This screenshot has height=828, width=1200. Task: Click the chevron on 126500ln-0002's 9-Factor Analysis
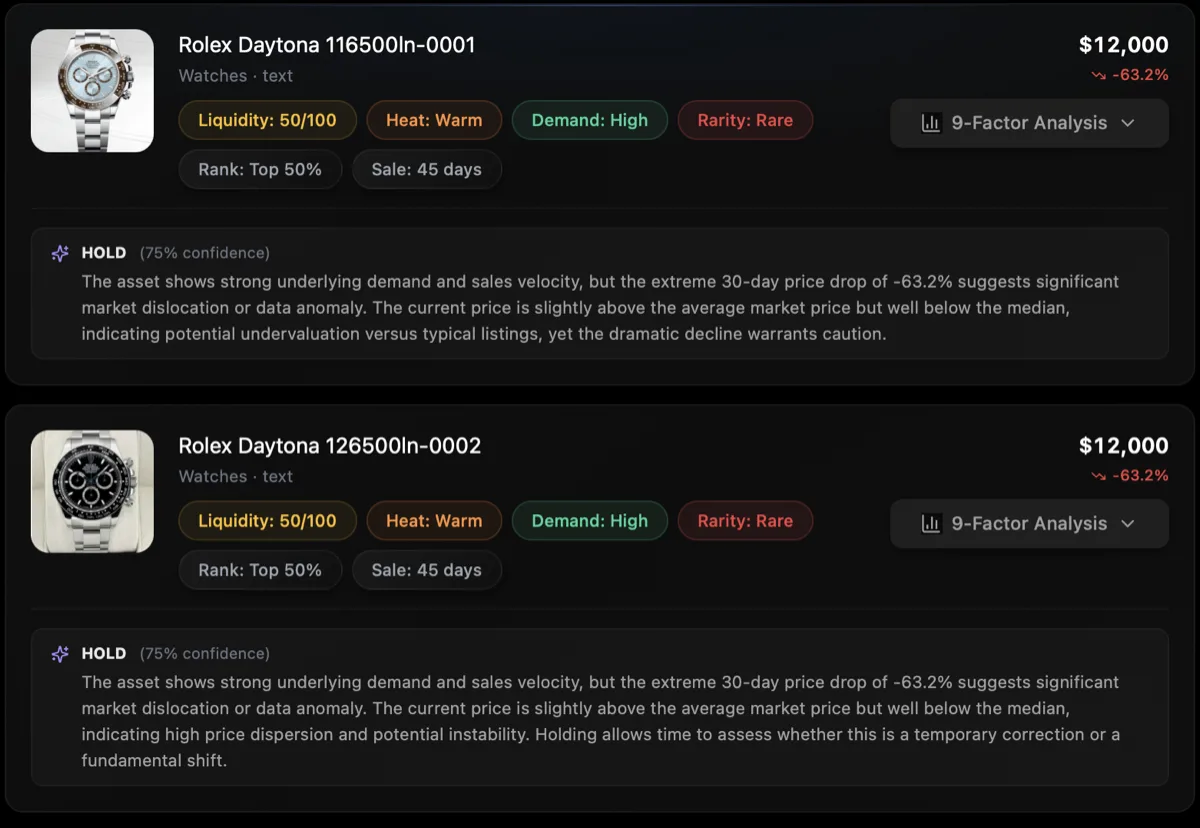click(x=1128, y=524)
